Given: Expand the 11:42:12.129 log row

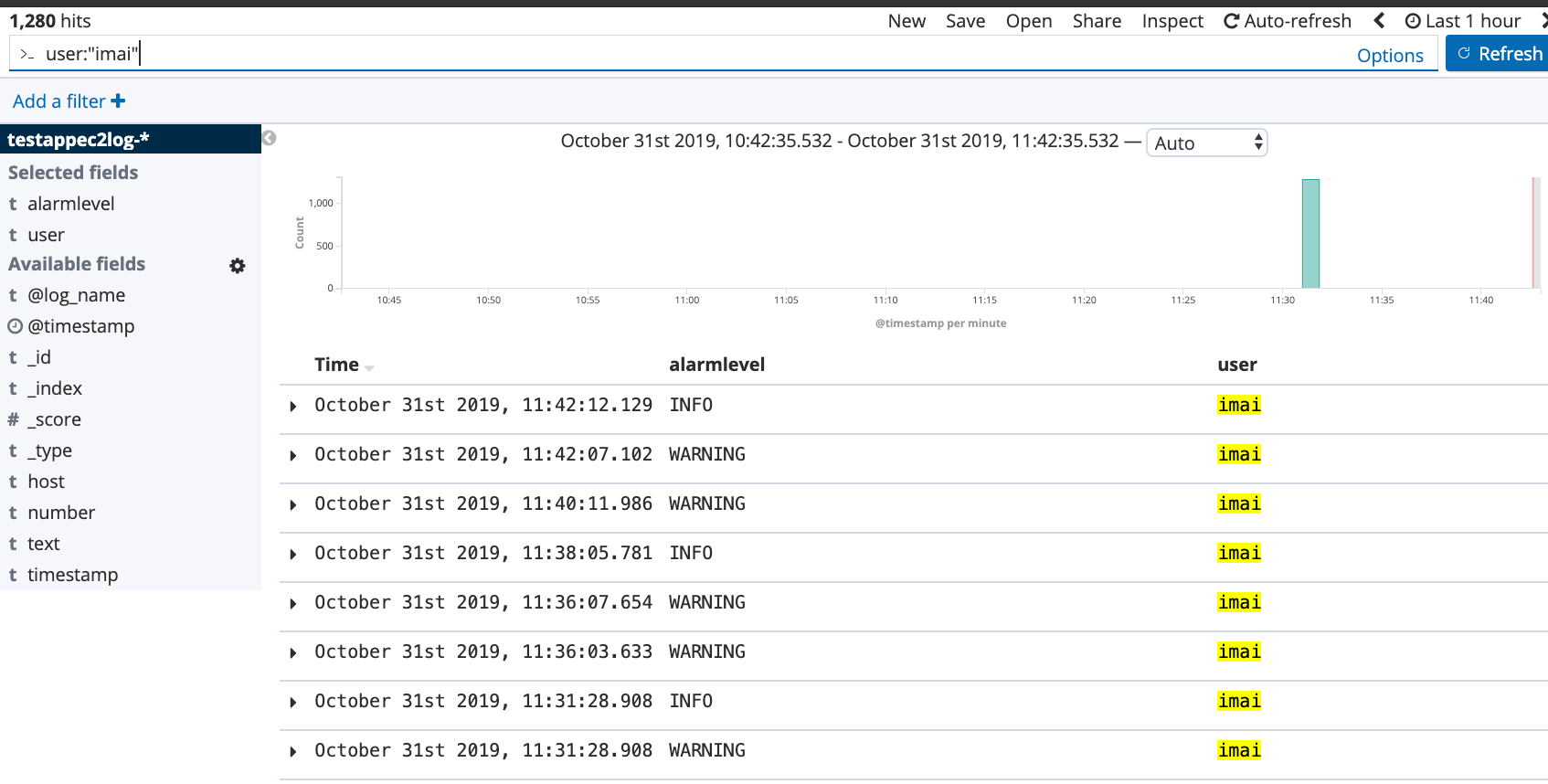Looking at the screenshot, I should pyautogui.click(x=293, y=406).
